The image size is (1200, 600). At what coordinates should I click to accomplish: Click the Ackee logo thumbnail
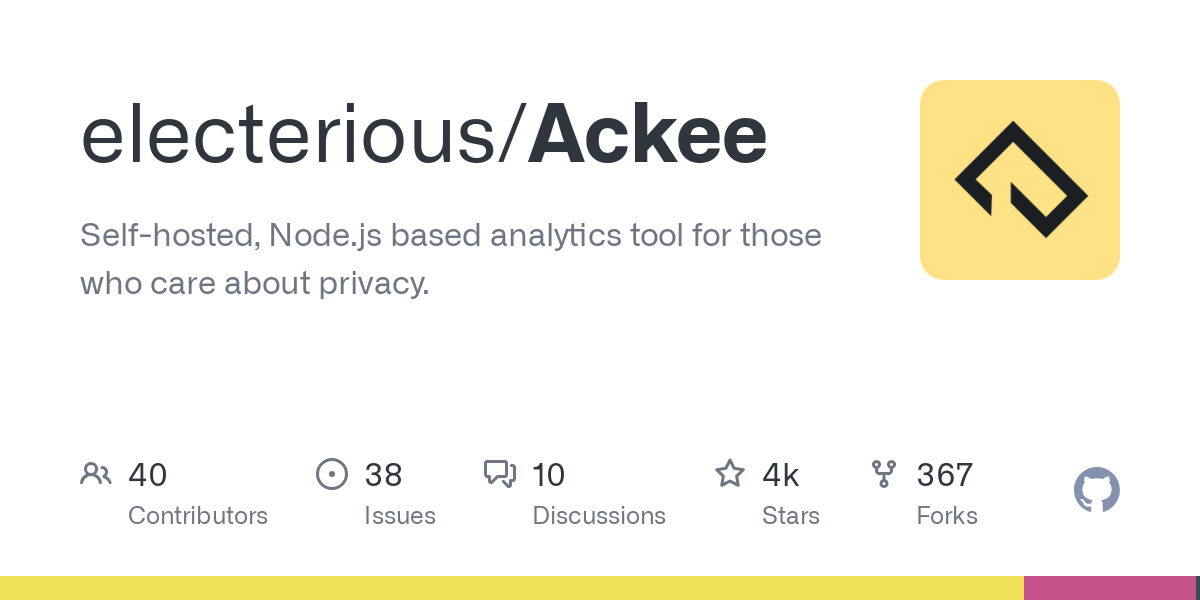coord(1019,180)
